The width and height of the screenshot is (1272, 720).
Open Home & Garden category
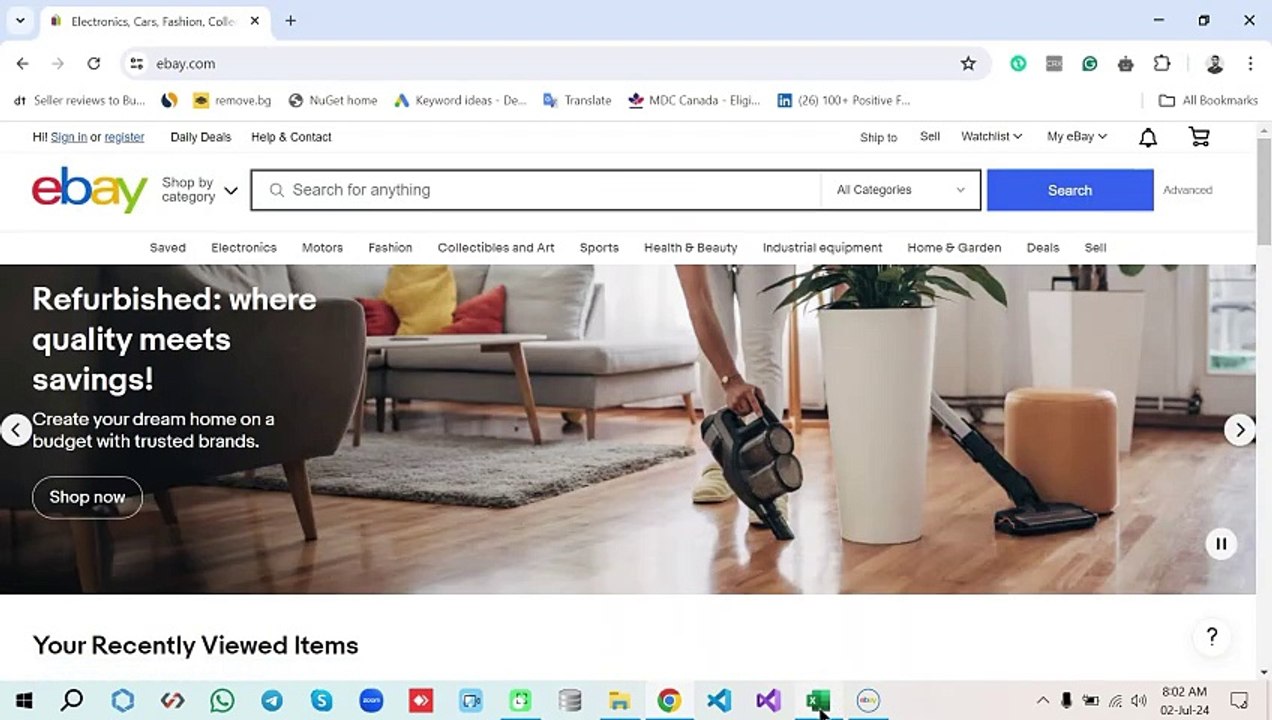(954, 248)
